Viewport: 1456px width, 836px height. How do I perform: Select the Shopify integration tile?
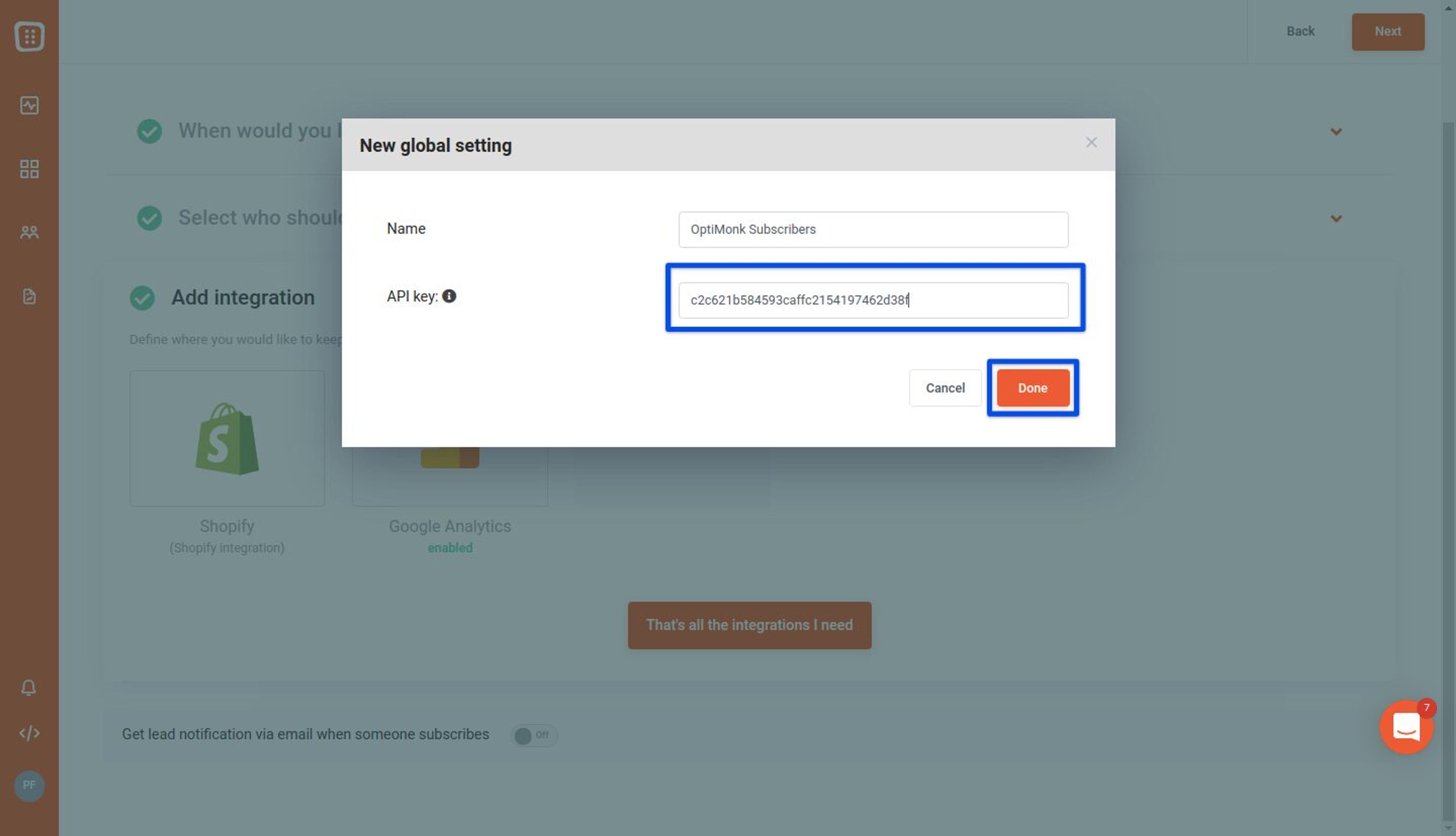tap(226, 438)
